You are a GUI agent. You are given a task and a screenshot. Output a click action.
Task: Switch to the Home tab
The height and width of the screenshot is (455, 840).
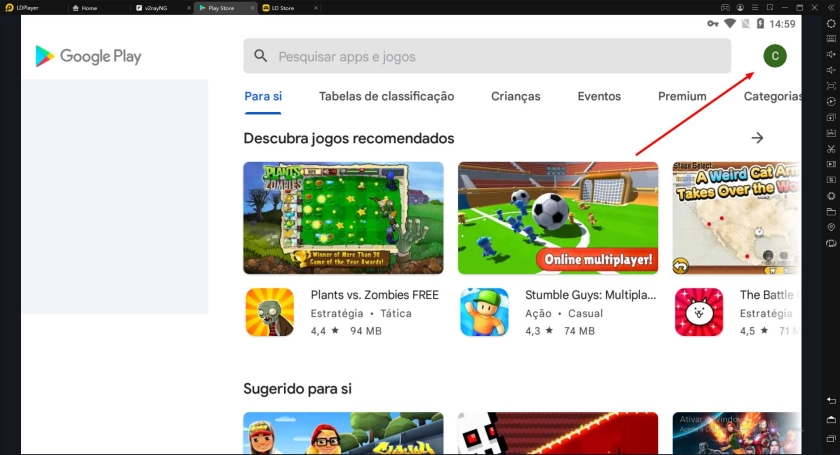coord(85,8)
